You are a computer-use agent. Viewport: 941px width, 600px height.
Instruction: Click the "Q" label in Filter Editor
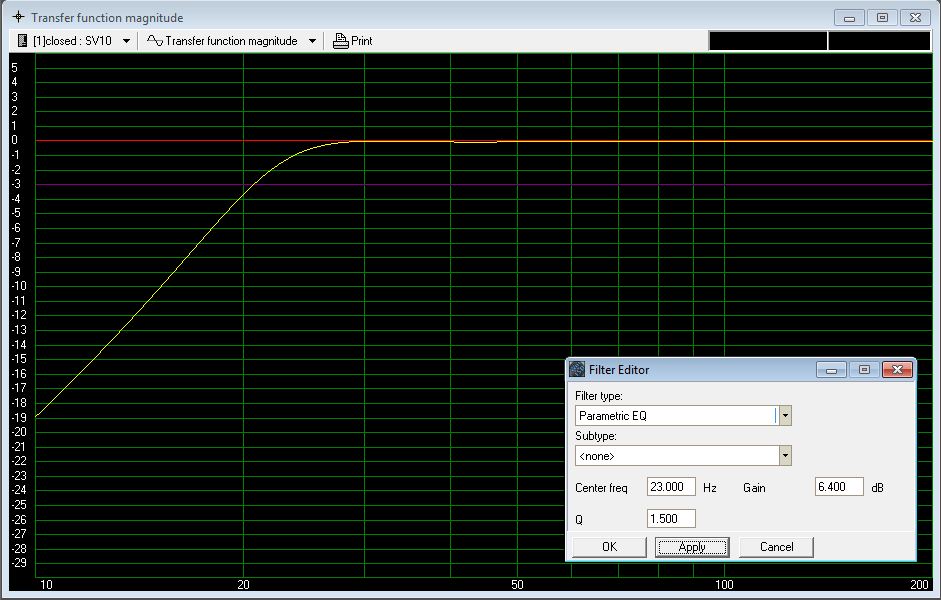[x=579, y=520]
